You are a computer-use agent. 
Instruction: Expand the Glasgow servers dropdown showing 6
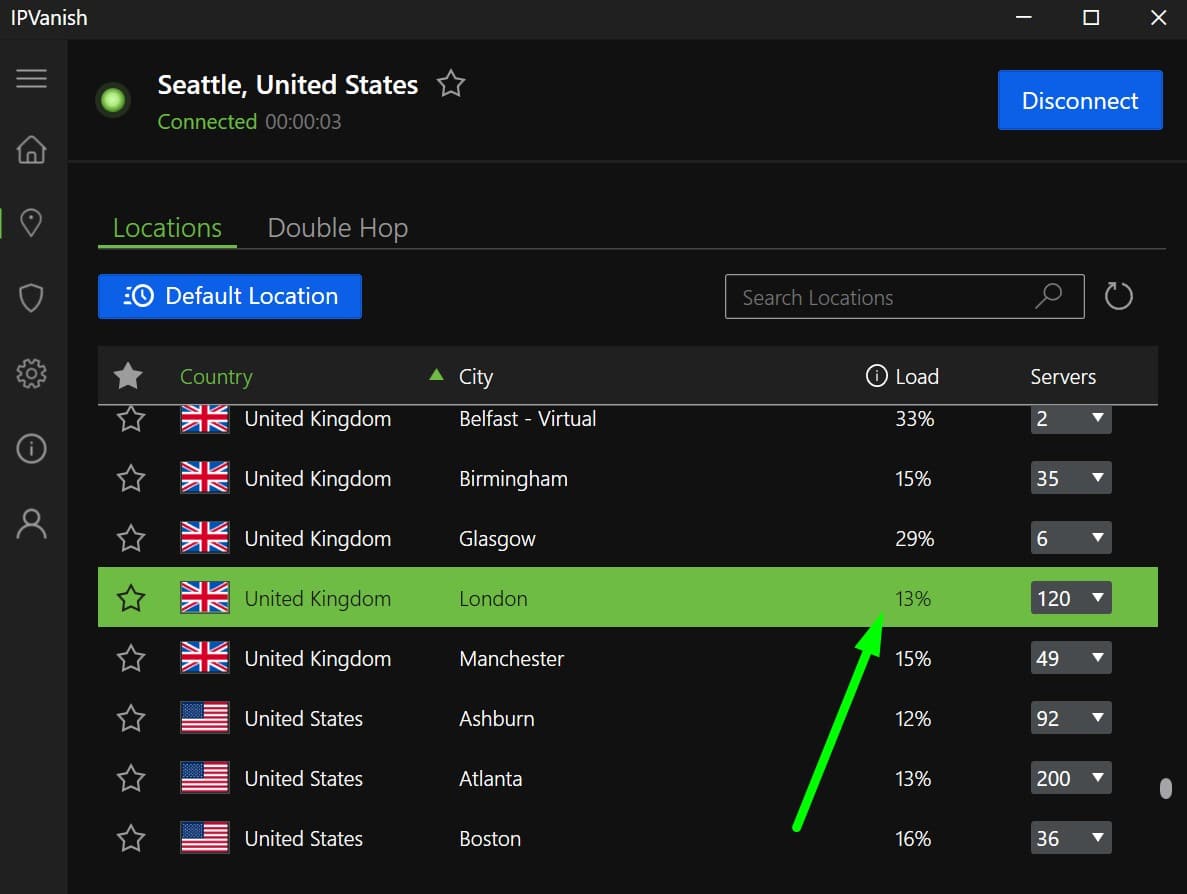(x=1070, y=537)
